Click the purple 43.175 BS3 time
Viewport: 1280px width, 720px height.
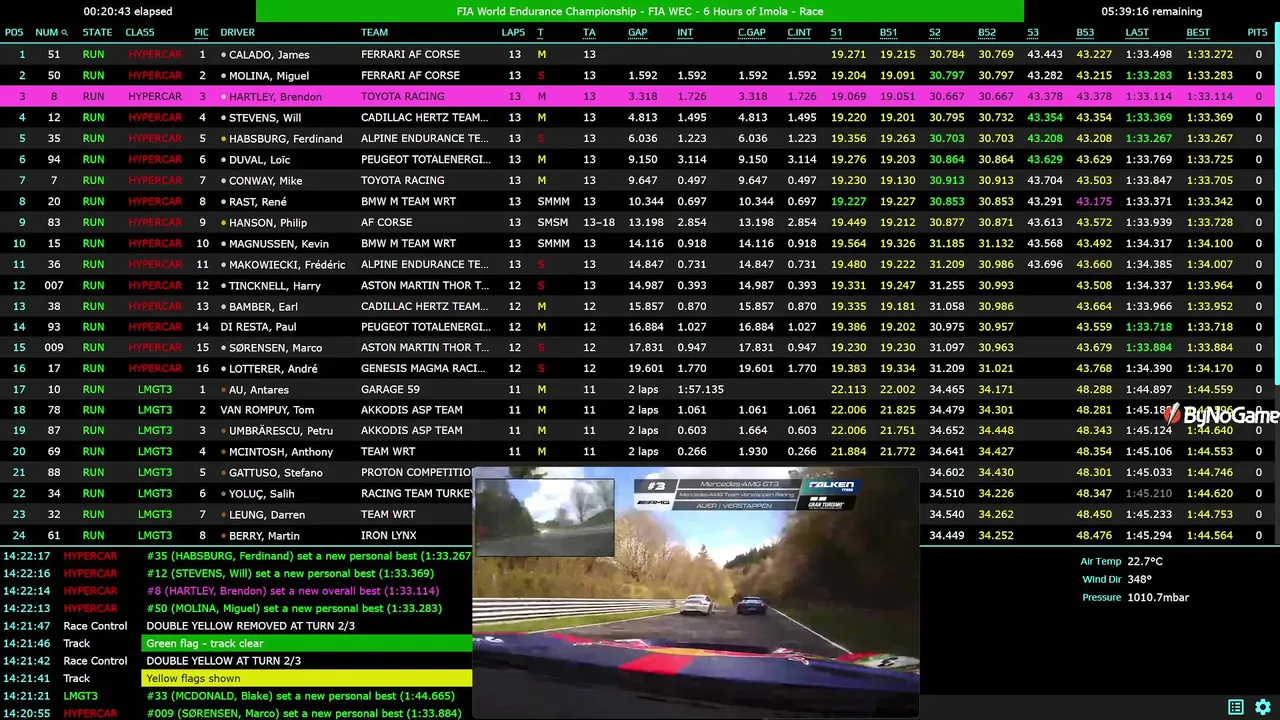tap(1094, 202)
